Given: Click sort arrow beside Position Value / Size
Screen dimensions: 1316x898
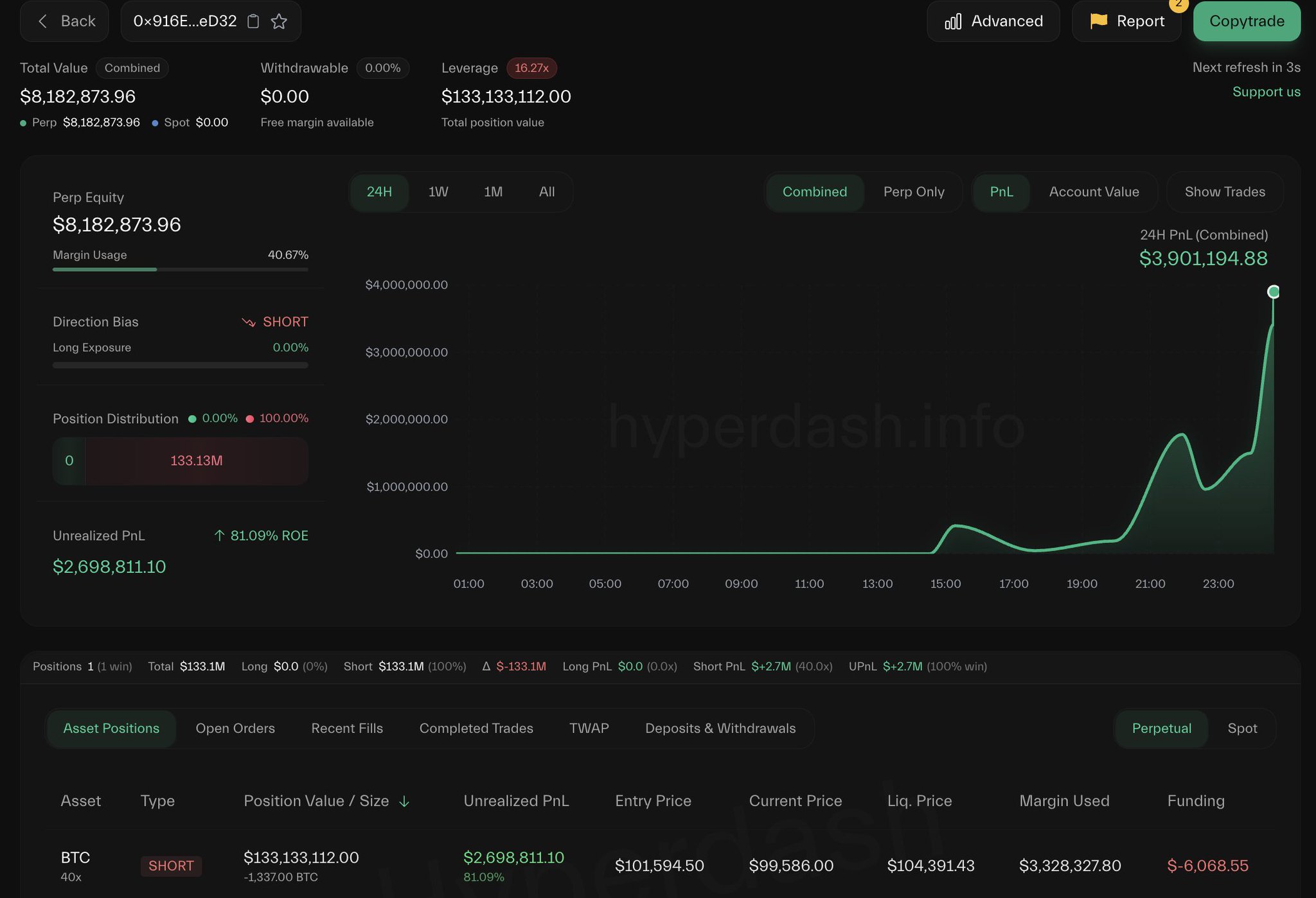Looking at the screenshot, I should [404, 801].
